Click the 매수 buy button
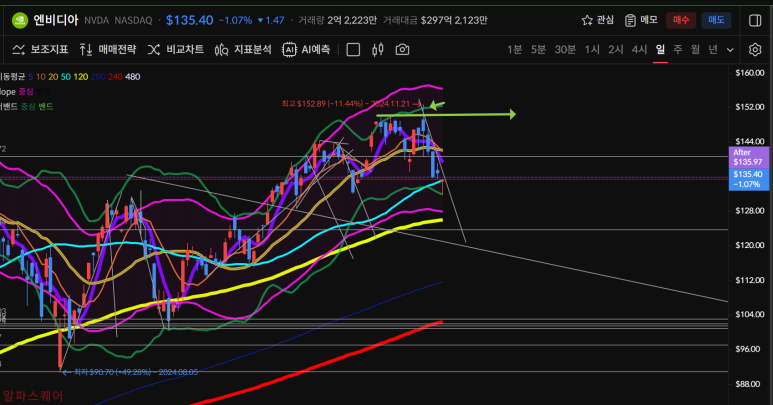773x405 pixels. coord(681,20)
